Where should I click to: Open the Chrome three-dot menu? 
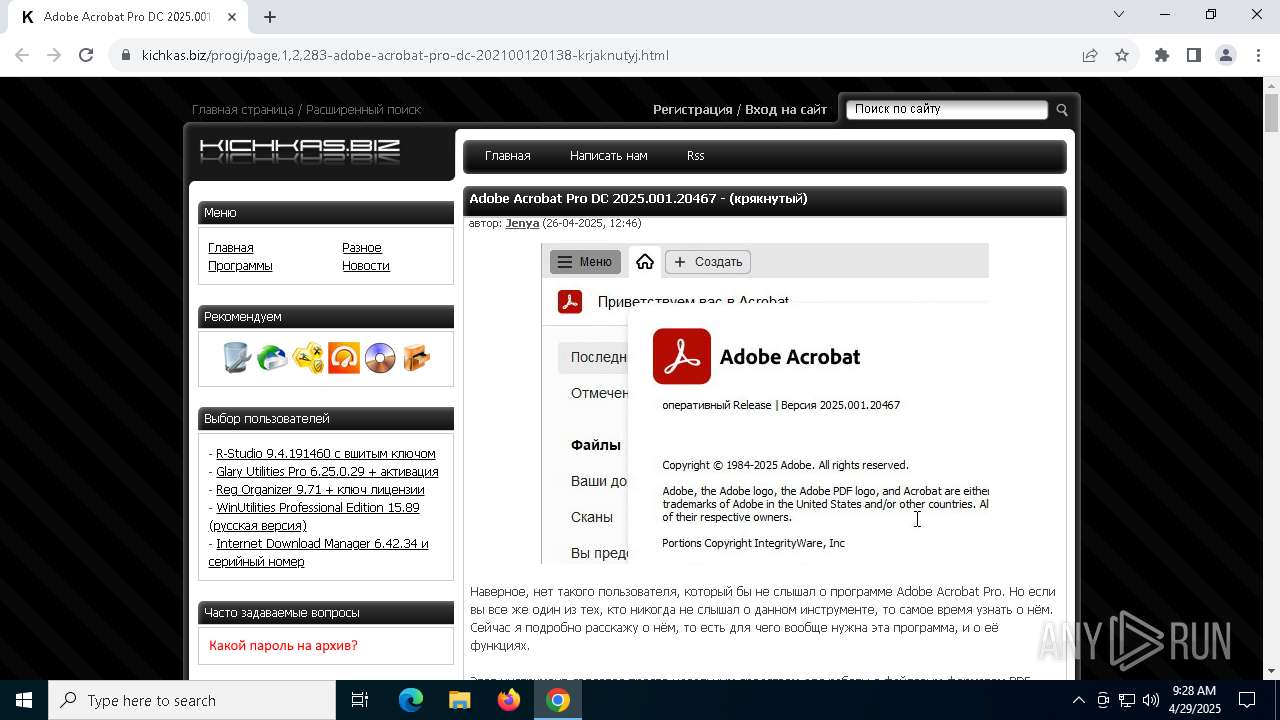click(1256, 55)
